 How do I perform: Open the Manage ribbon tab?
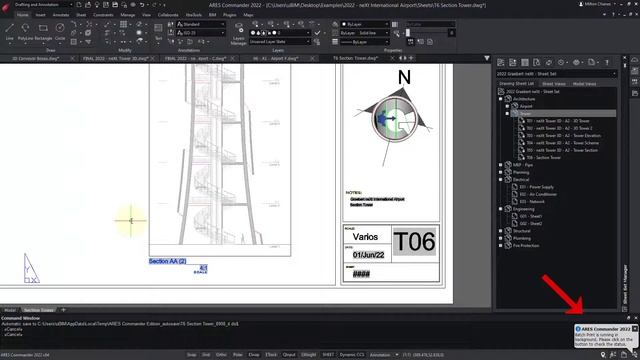tap(128, 15)
